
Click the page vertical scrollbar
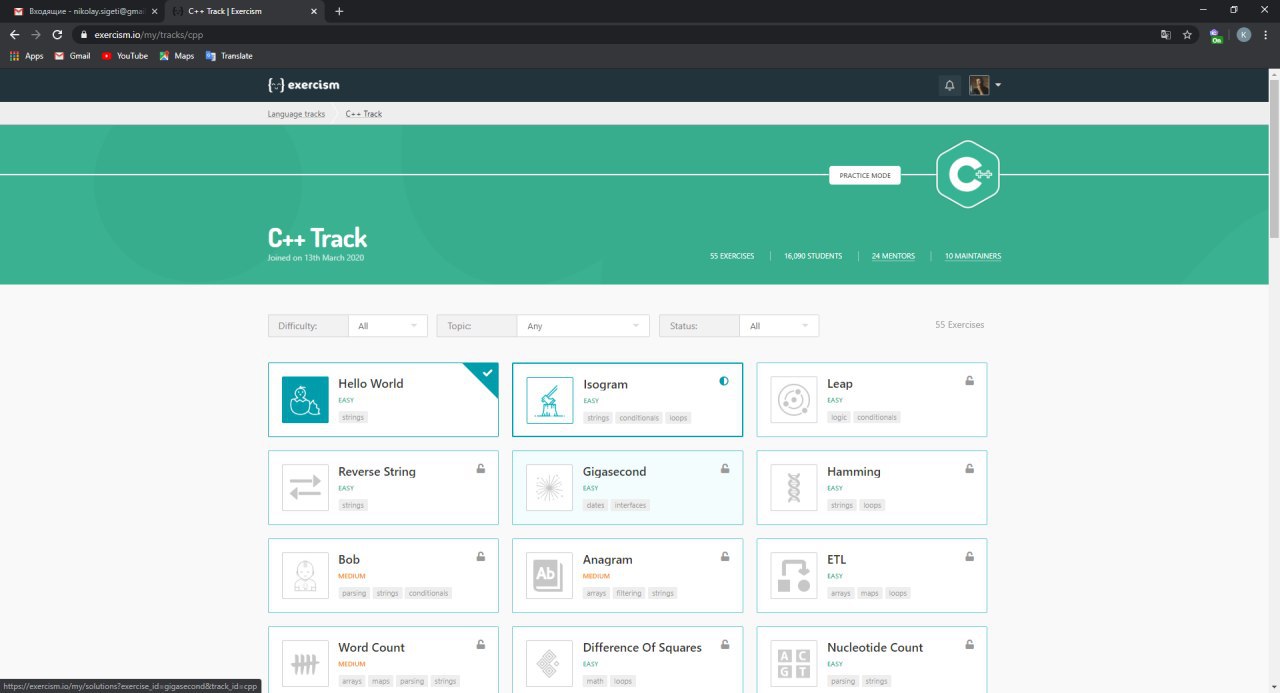click(x=1274, y=160)
